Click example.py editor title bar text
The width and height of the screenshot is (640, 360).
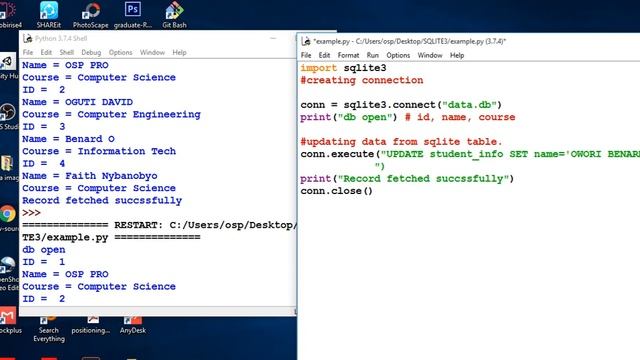pyautogui.click(x=410, y=41)
